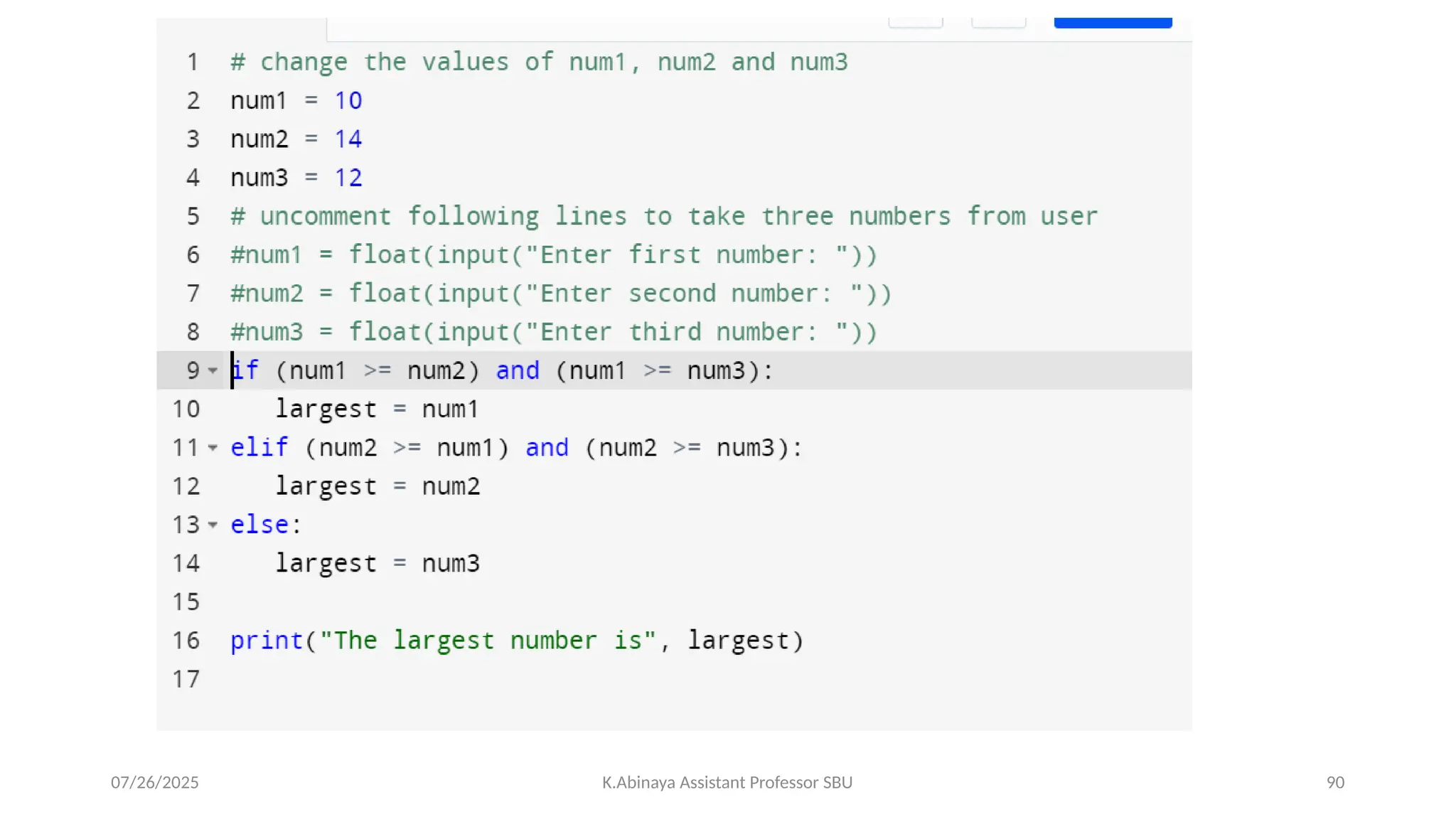Image resolution: width=1456 pixels, height=819 pixels.
Task: Click the blue button at top right of the editor
Action: click(1112, 22)
